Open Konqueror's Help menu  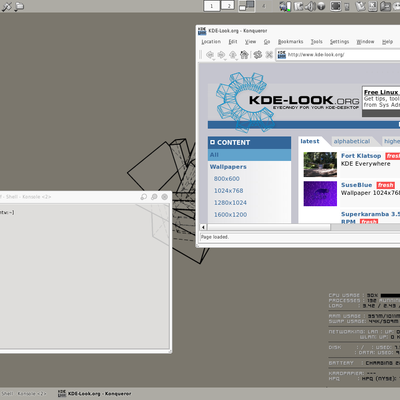click(387, 42)
